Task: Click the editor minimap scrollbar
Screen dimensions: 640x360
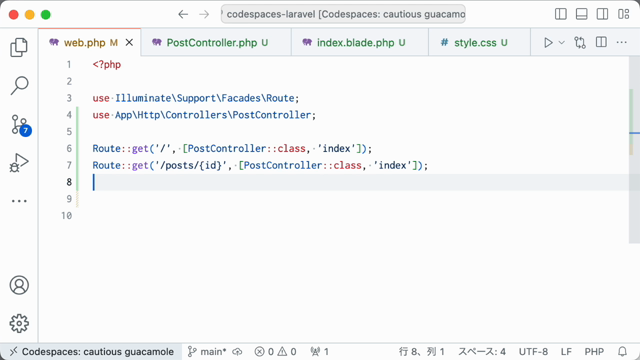Action: pos(634,150)
